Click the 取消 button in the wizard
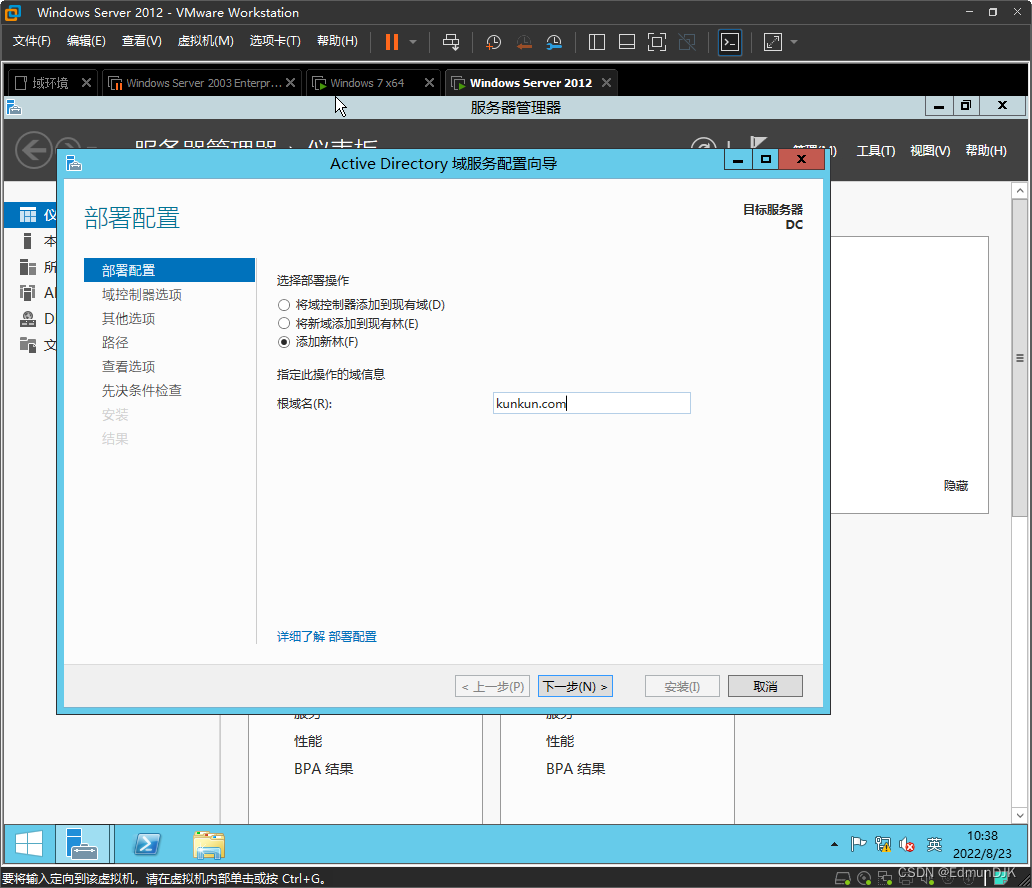The height and width of the screenshot is (888, 1032). pos(765,686)
